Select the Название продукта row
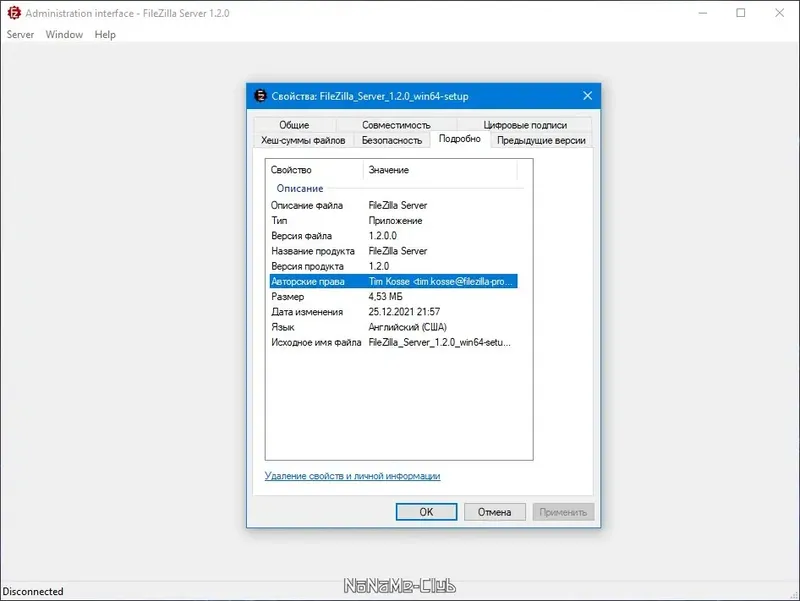Viewport: 800px width, 601px height. point(393,251)
